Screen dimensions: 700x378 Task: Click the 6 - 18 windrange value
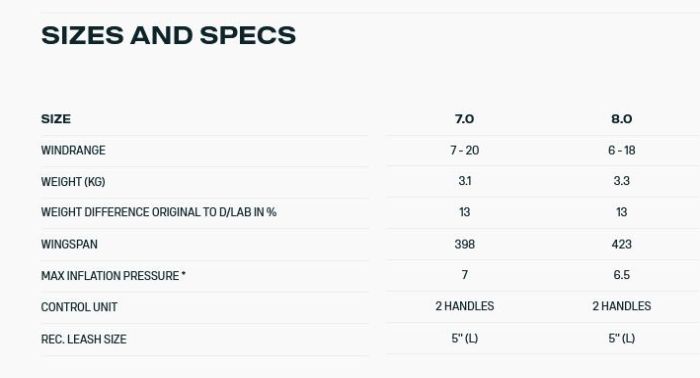[621, 150]
